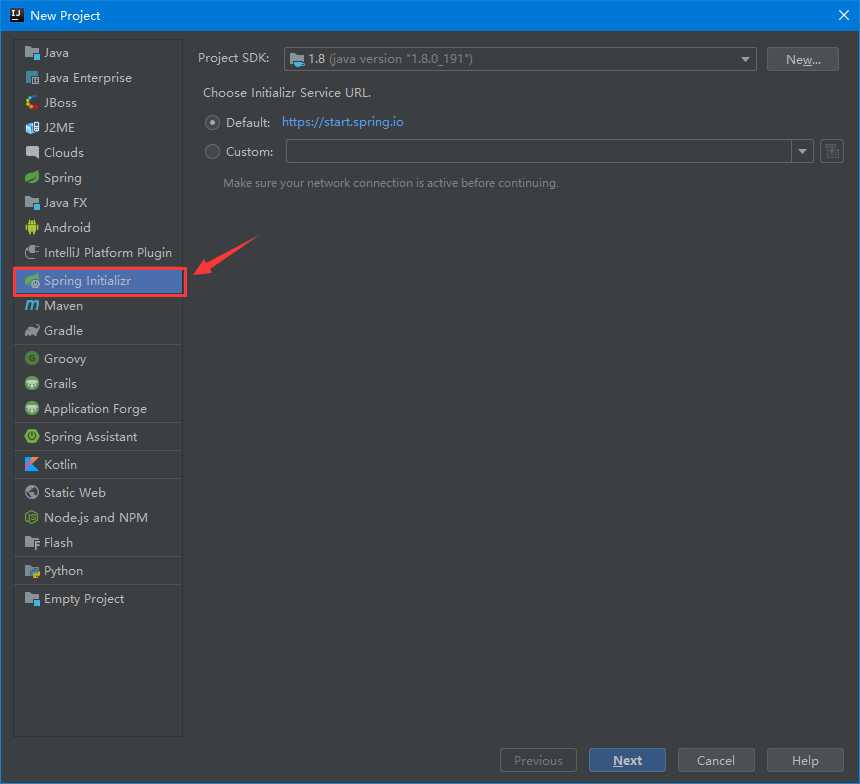Screen dimensions: 860x784
Task: Click the Spring Initializr icon
Action: pos(32,281)
